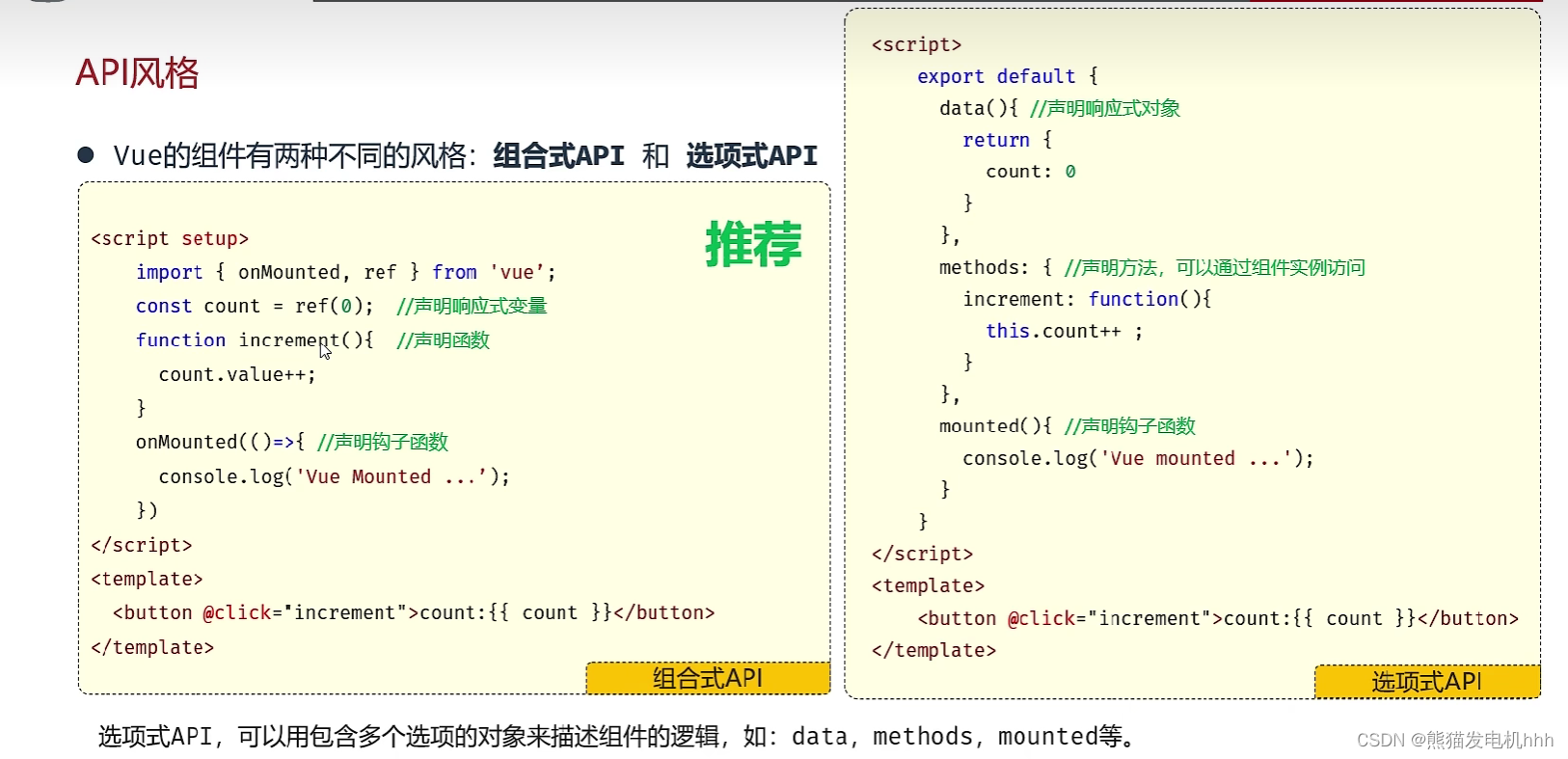Select the "count.value++;" statement

click(x=237, y=374)
